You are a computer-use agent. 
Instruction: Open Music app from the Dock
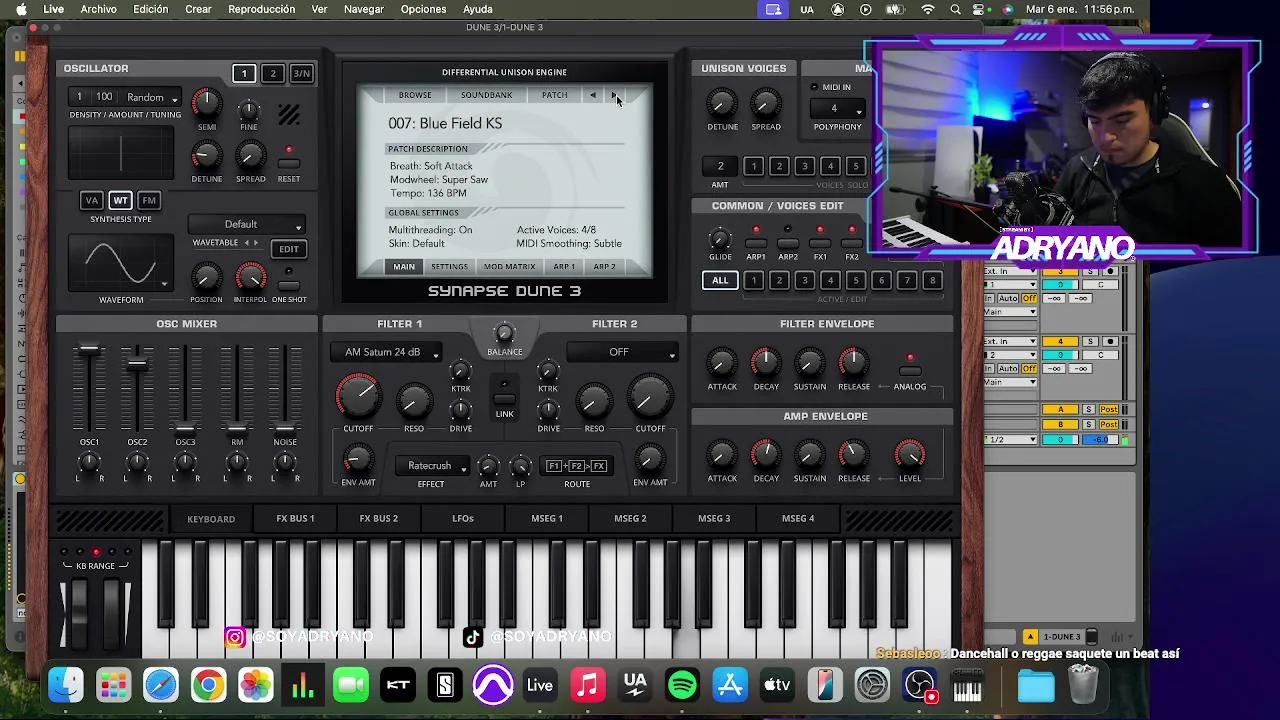pyautogui.click(x=588, y=686)
